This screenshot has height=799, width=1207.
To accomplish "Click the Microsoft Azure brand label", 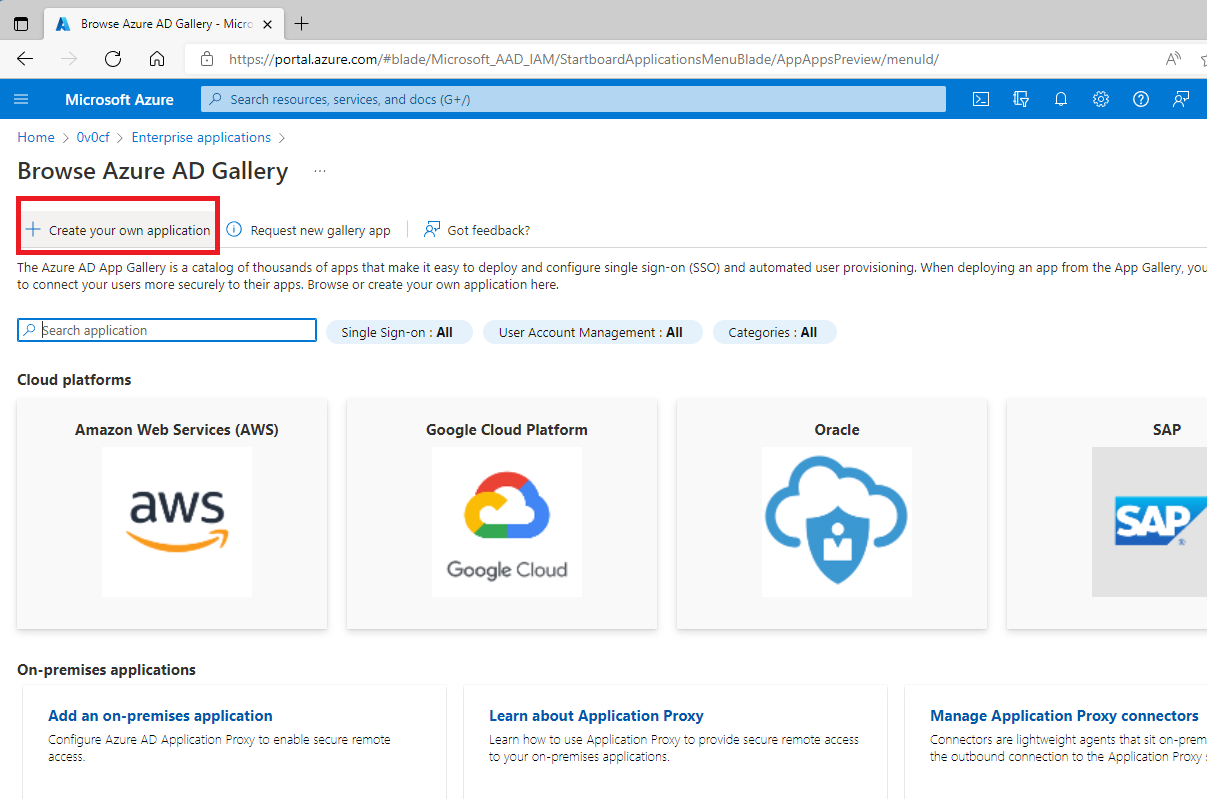I will pyautogui.click(x=119, y=99).
